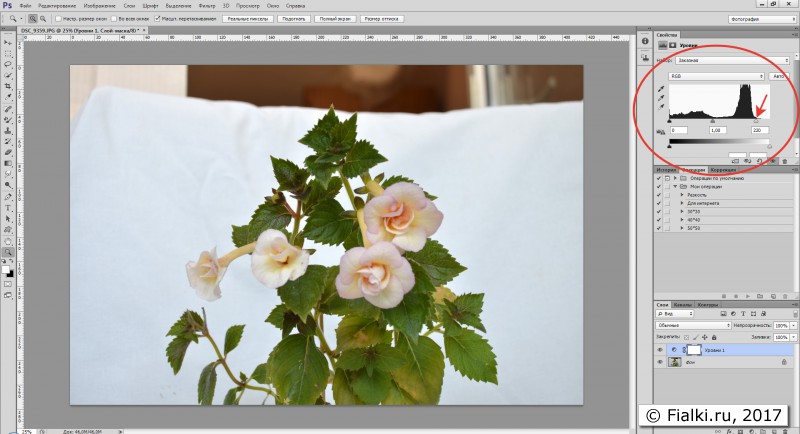This screenshot has height=434, width=800.
Task: Open the info panel icon in side dock
Action: pyautogui.click(x=645, y=41)
